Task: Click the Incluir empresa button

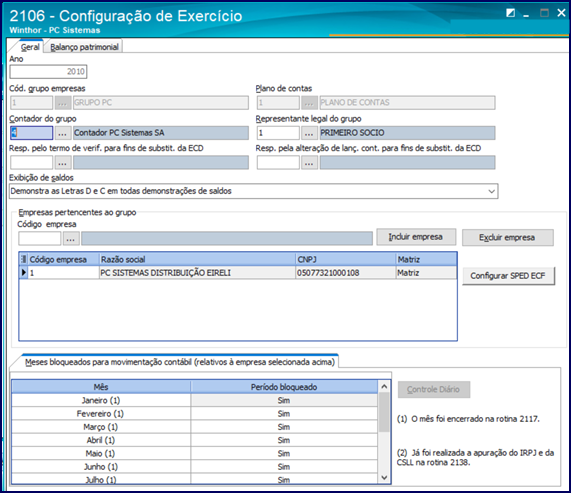Action: pos(416,237)
